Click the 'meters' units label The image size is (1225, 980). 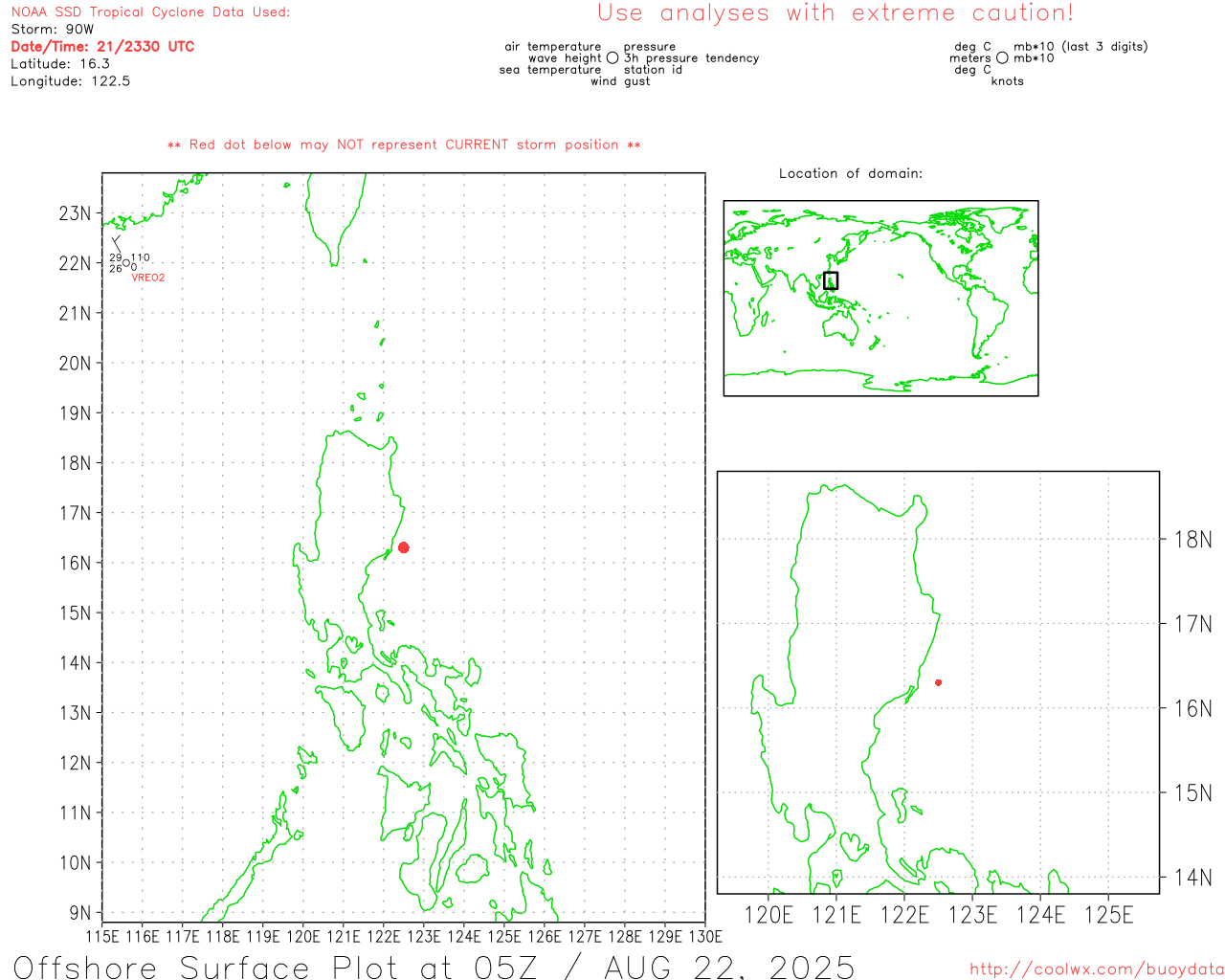[x=970, y=58]
